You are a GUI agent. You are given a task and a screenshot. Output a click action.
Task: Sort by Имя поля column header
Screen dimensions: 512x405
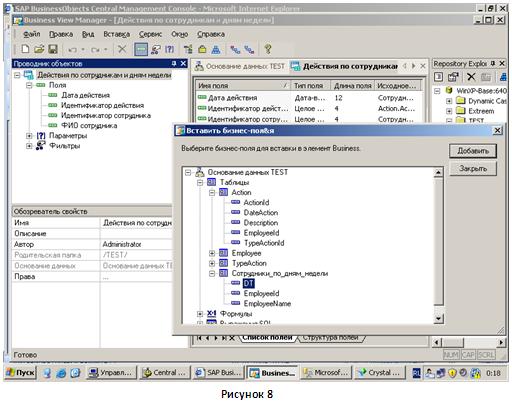point(243,86)
